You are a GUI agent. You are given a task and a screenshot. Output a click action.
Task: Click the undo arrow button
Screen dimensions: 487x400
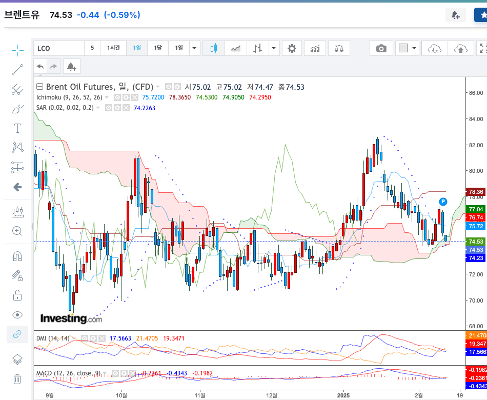(x=40, y=67)
